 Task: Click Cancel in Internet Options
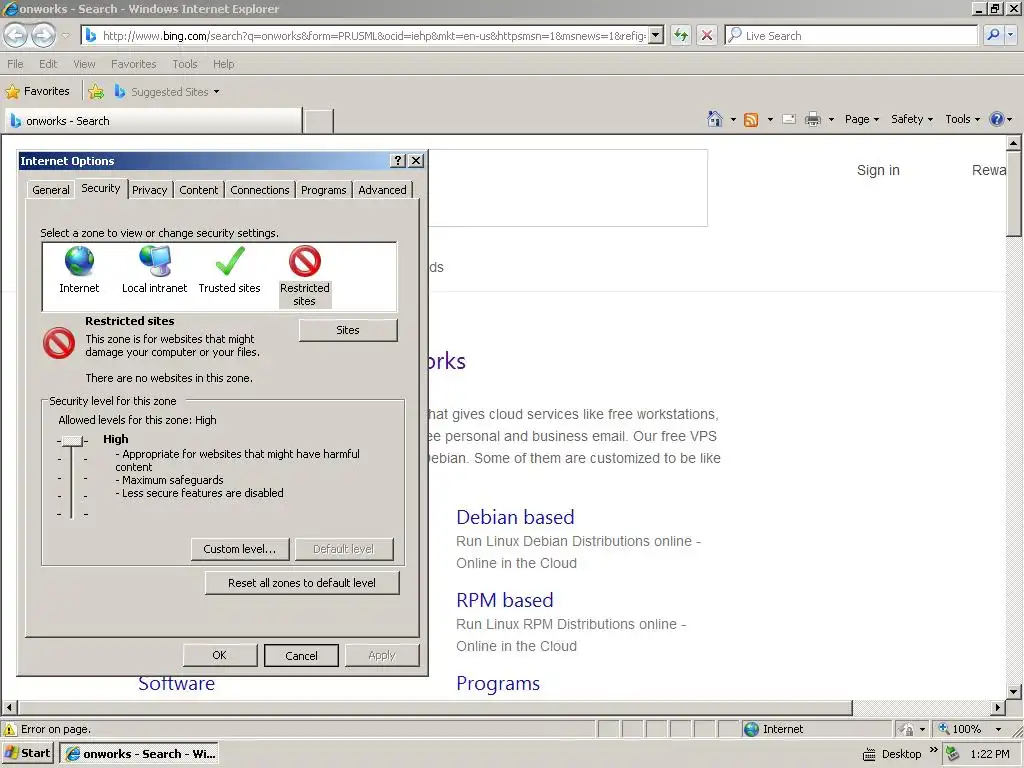pyautogui.click(x=301, y=656)
